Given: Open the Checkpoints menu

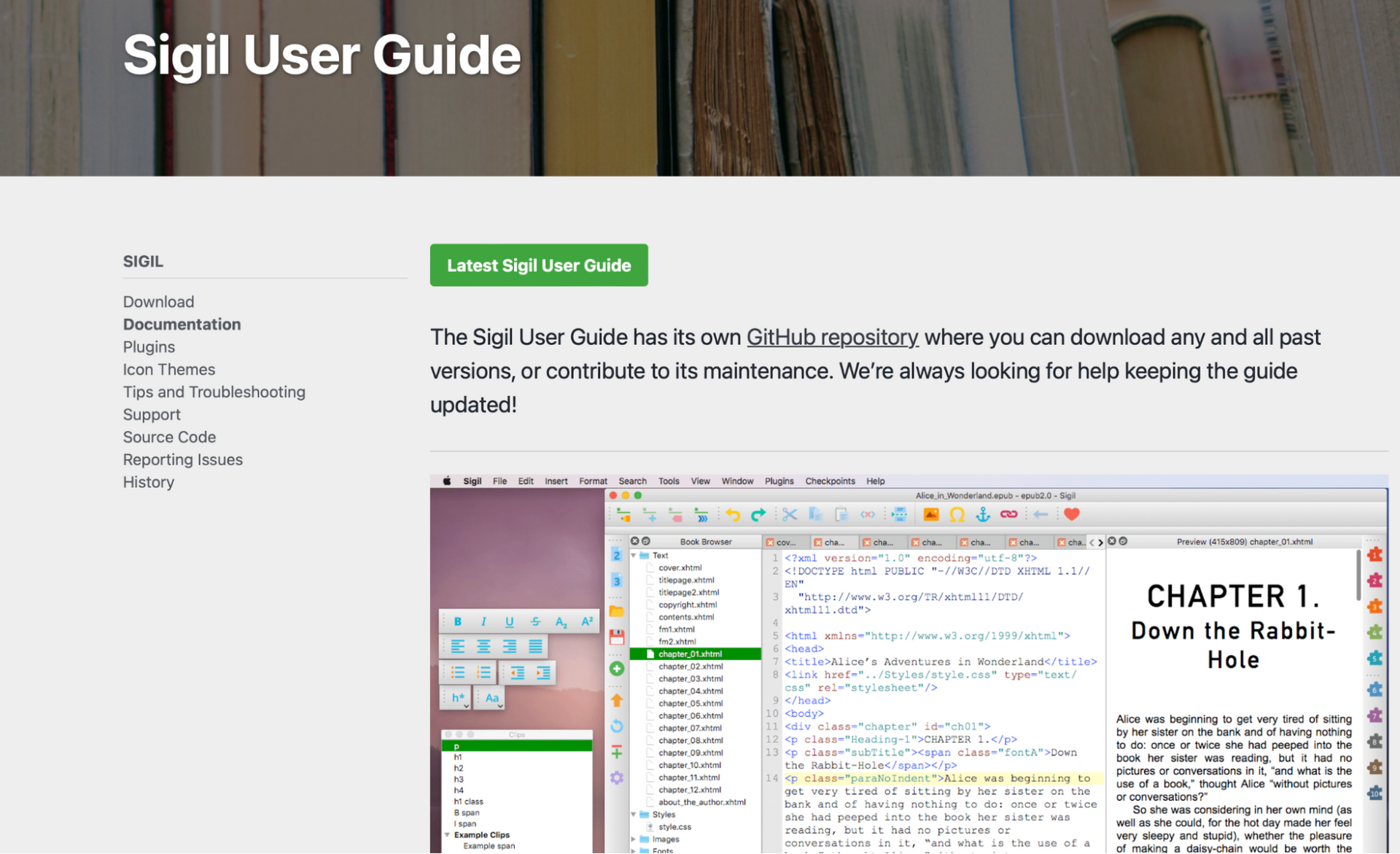Looking at the screenshot, I should (x=830, y=481).
